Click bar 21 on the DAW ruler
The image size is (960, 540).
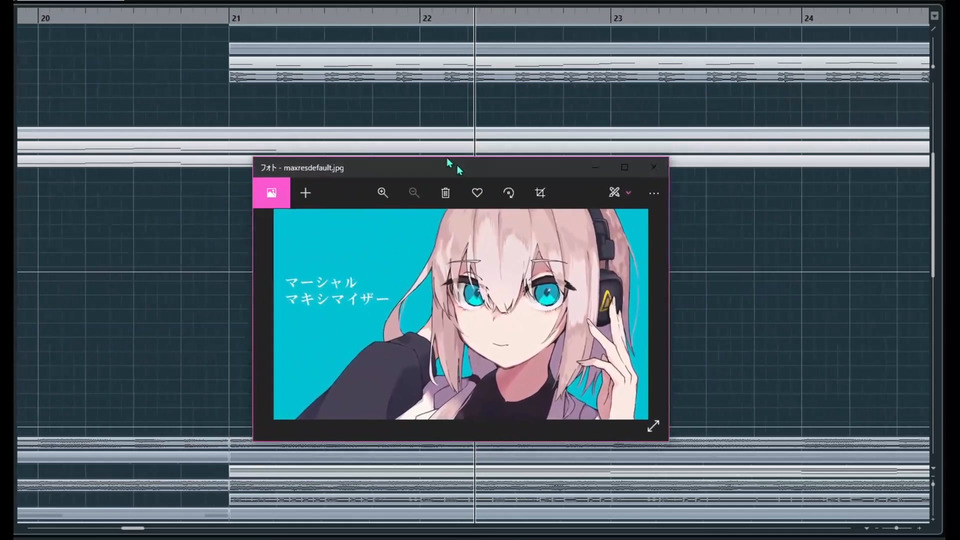coord(236,18)
